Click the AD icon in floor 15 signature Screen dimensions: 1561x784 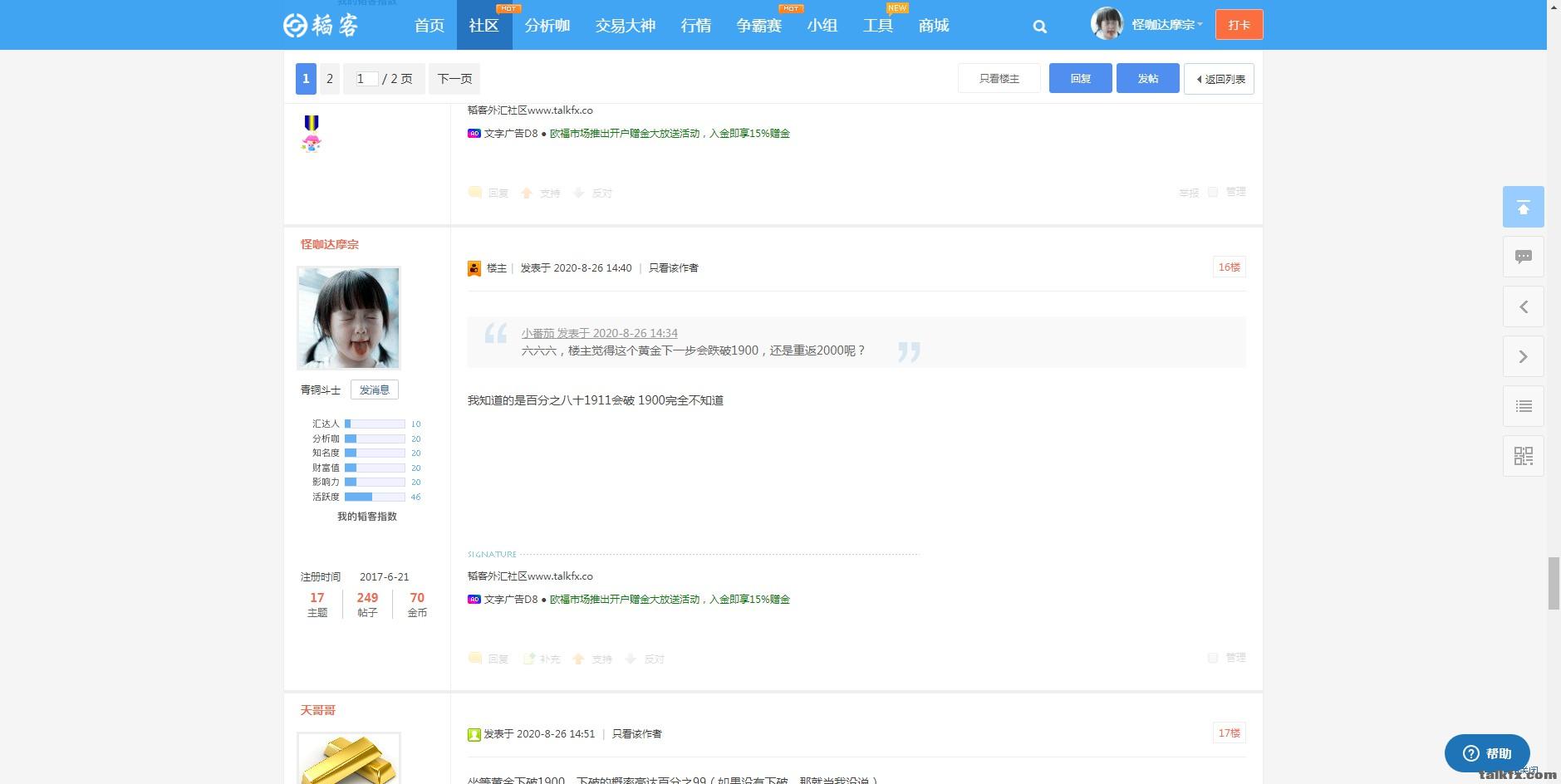(474, 133)
